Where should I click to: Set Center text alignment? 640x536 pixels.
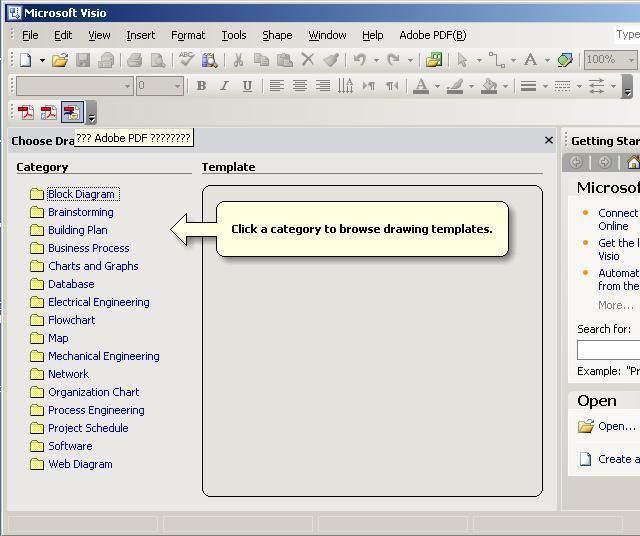click(x=300, y=86)
